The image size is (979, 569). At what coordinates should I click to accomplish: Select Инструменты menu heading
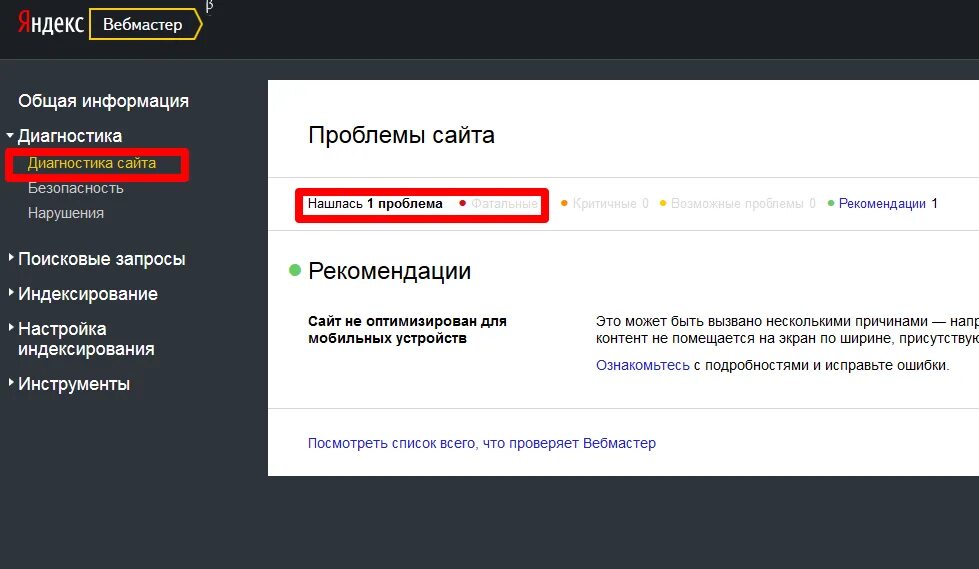tap(74, 383)
